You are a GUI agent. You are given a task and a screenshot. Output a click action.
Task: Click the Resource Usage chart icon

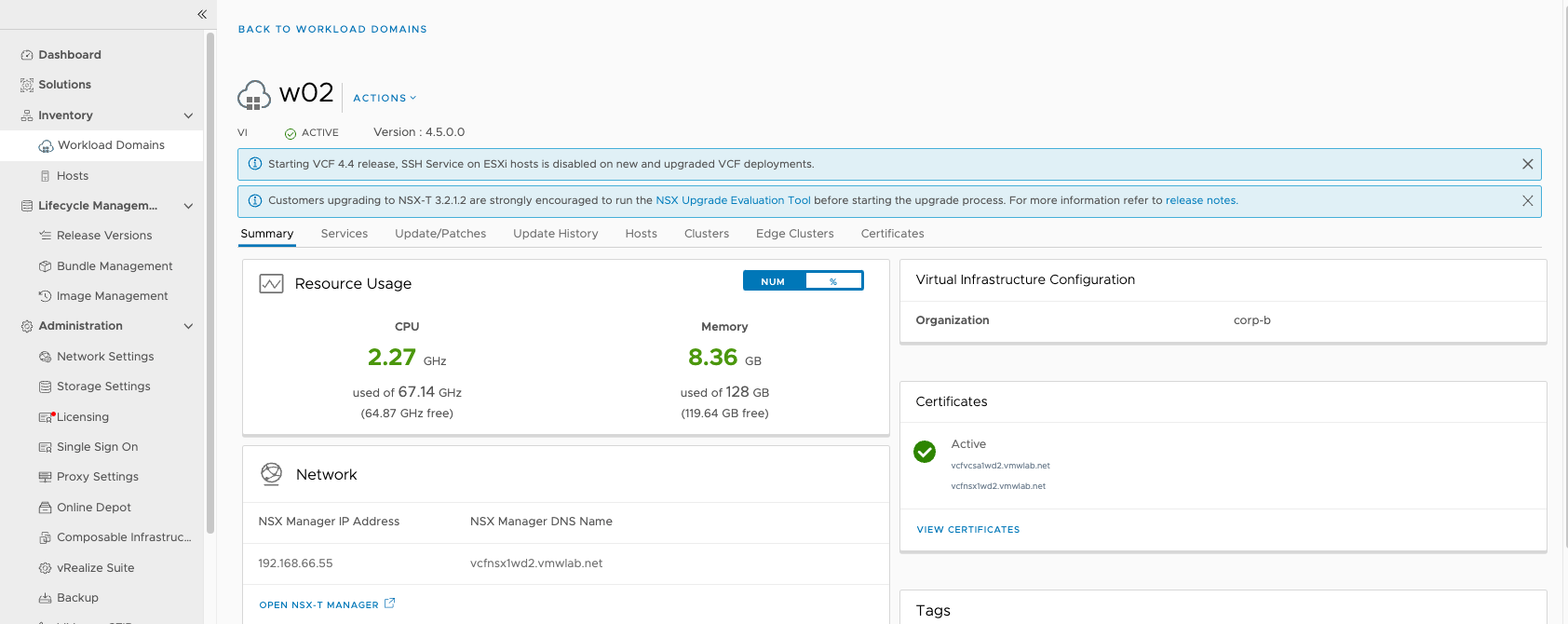click(x=271, y=284)
